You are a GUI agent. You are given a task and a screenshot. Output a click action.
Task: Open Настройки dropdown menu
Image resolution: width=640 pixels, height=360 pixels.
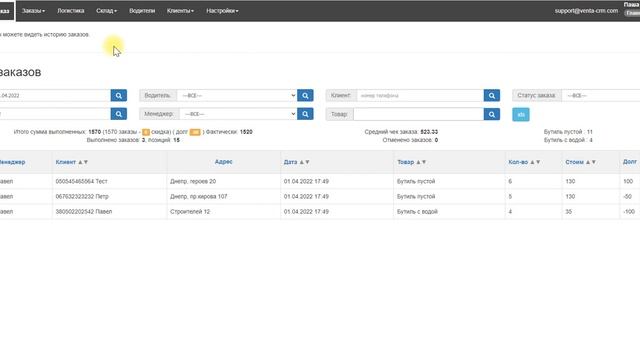(x=222, y=11)
